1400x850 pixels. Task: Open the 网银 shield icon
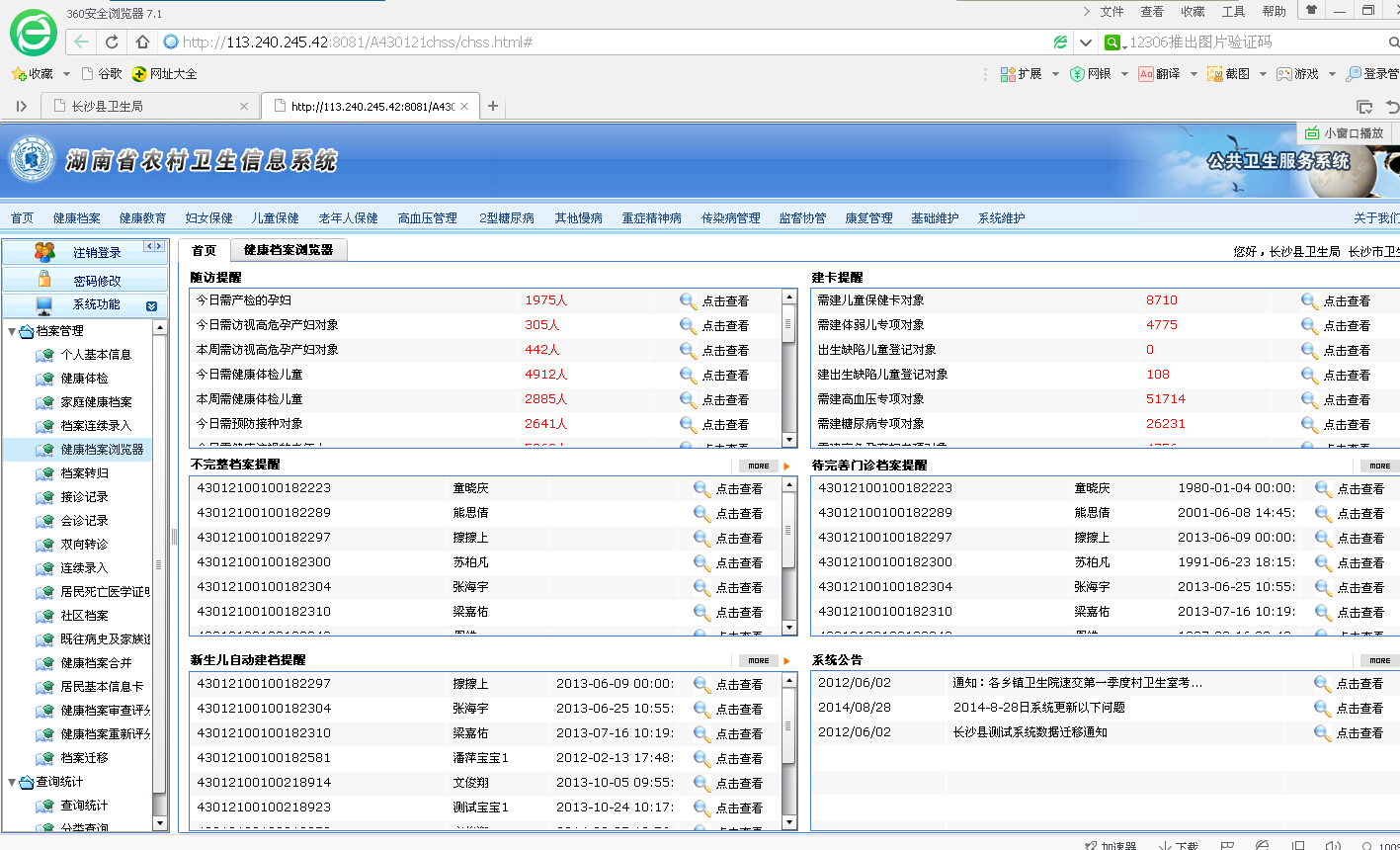coord(1078,74)
